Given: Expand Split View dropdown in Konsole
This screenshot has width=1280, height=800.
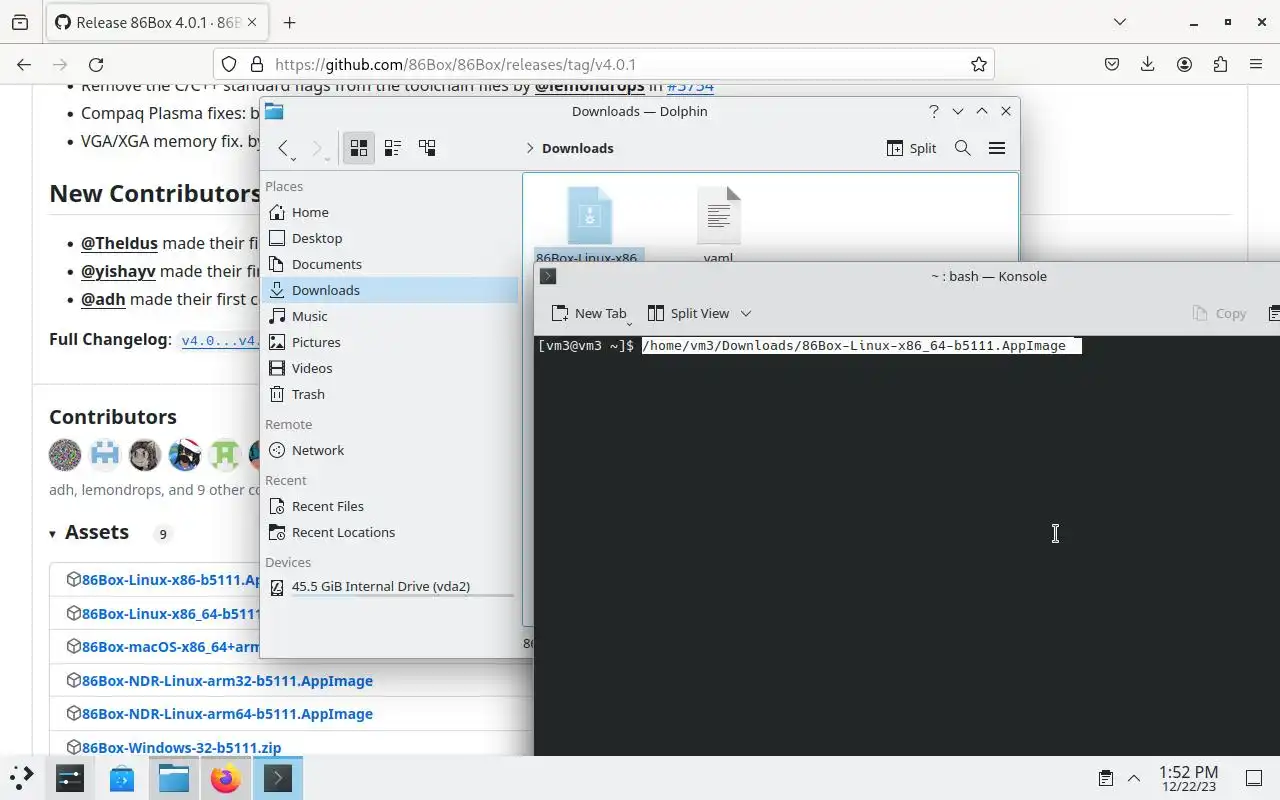Looking at the screenshot, I should (x=745, y=313).
